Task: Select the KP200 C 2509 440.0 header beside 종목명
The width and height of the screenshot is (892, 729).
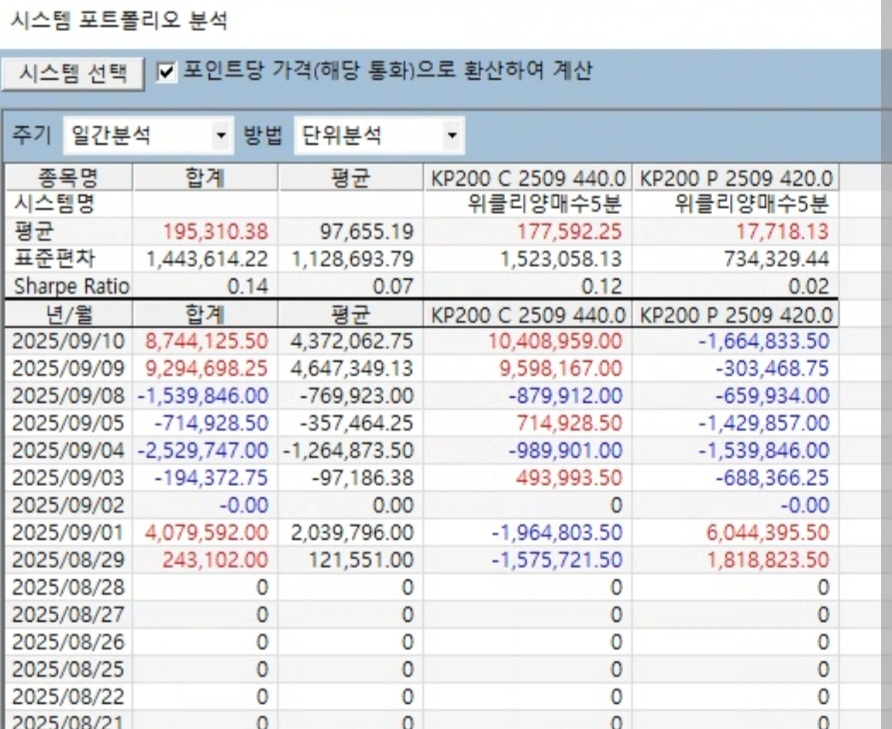Action: click(x=528, y=178)
